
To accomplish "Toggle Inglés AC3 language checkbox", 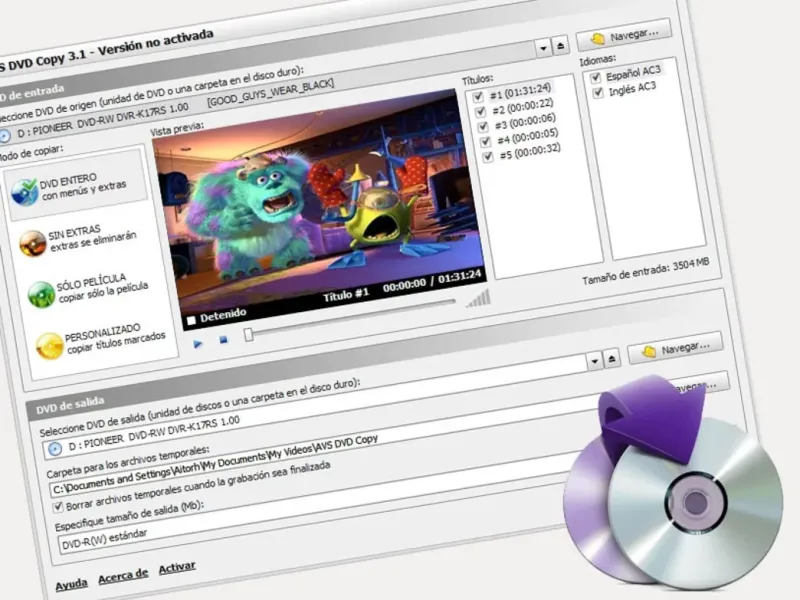I will [x=598, y=93].
